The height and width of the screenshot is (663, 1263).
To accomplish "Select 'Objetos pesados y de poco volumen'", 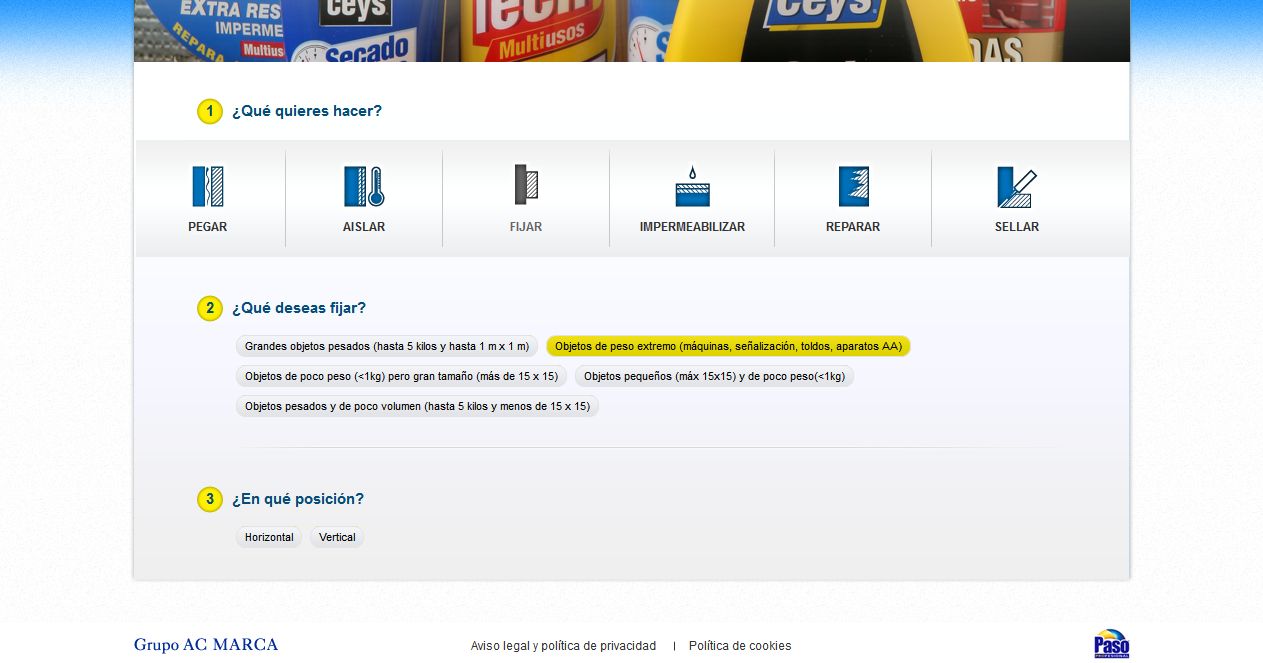I will tap(417, 407).
